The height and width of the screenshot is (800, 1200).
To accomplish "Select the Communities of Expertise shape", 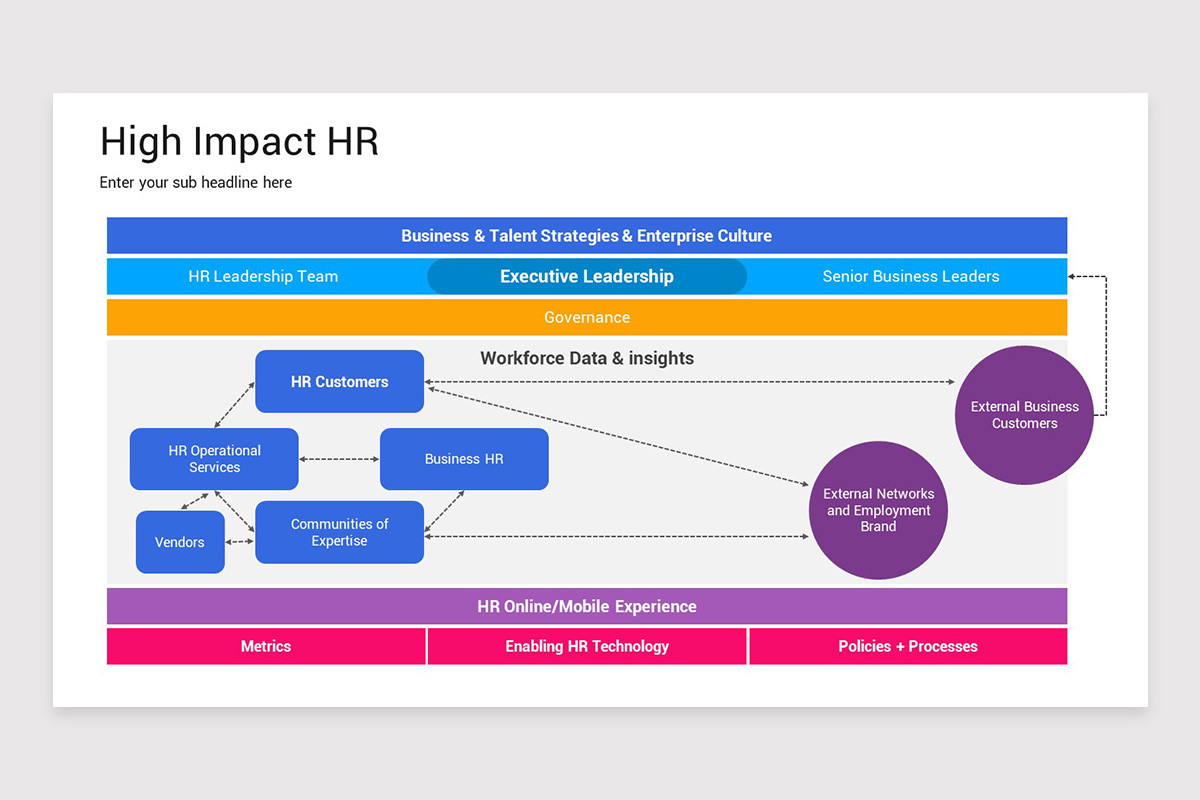I will [x=339, y=532].
